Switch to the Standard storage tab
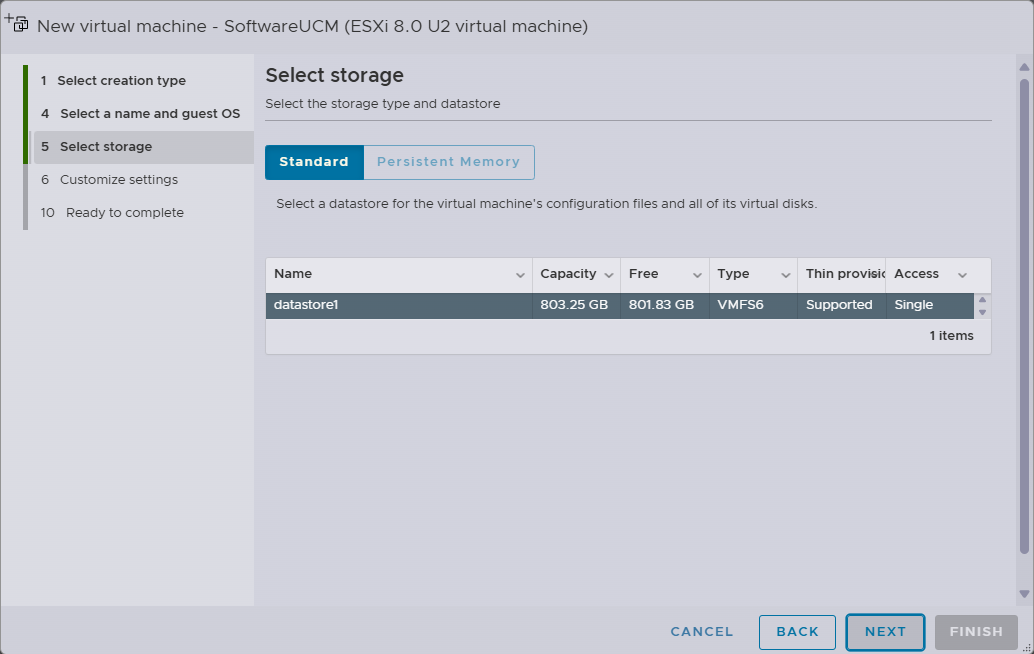 314,162
